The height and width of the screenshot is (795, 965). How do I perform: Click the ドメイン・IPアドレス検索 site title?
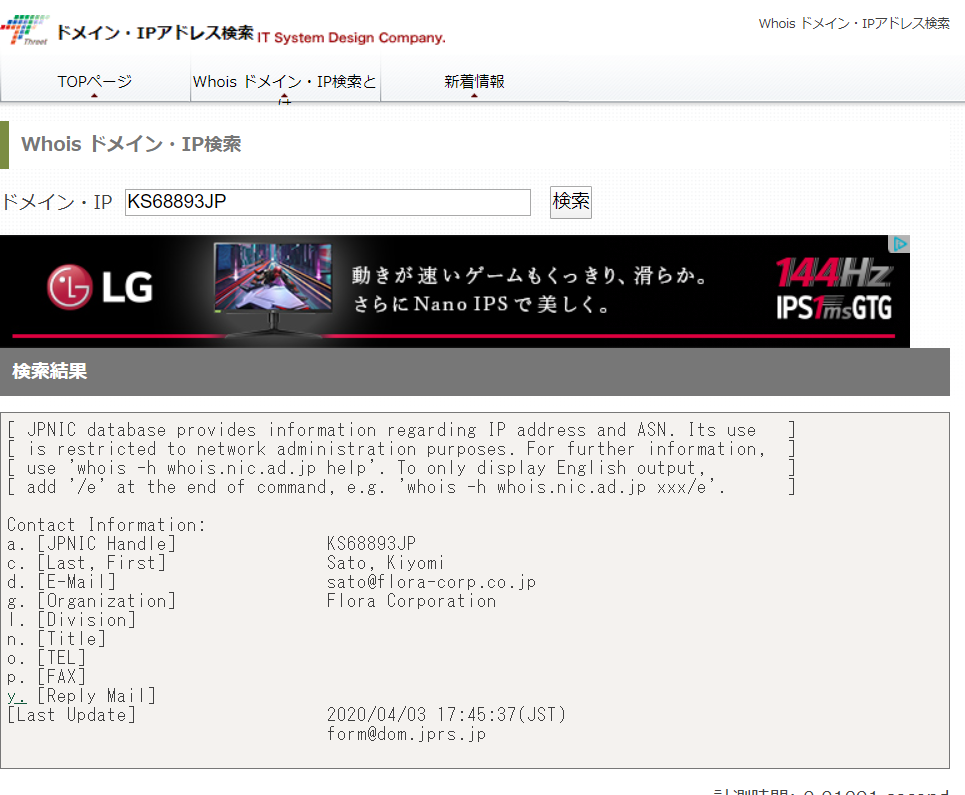coord(154,33)
